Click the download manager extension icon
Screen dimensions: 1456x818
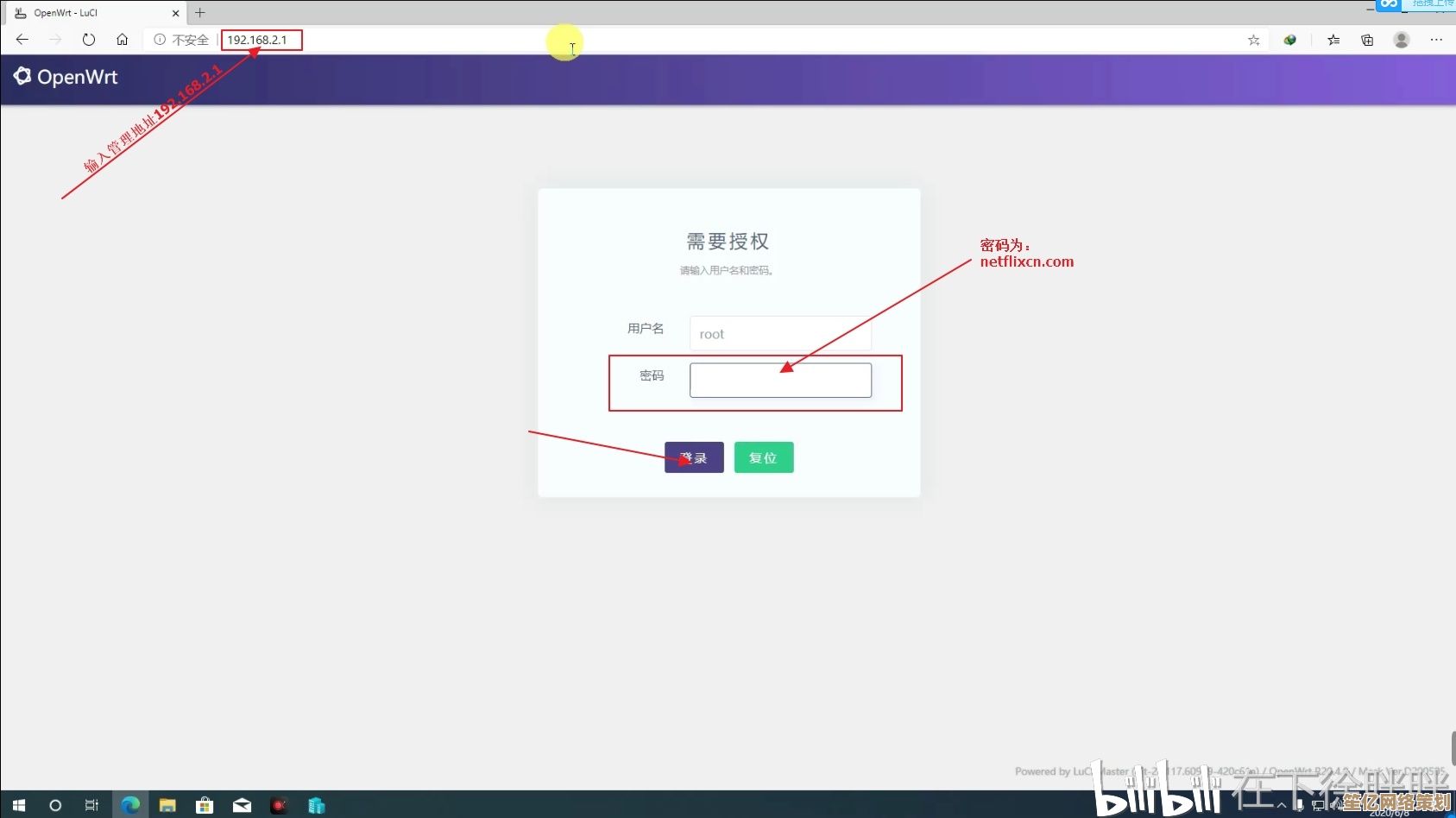point(1289,40)
